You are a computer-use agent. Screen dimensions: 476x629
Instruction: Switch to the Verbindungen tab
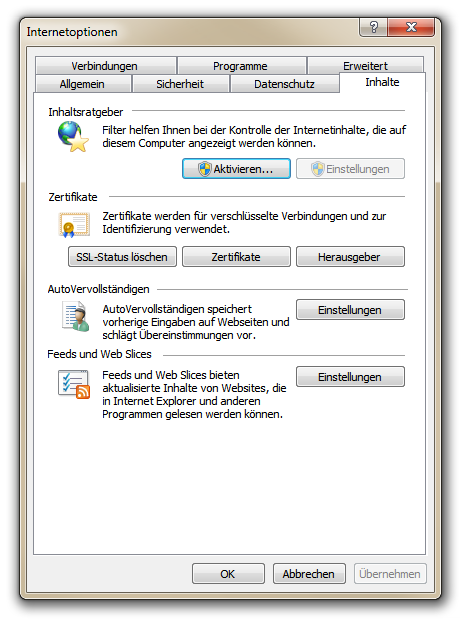(x=105, y=66)
